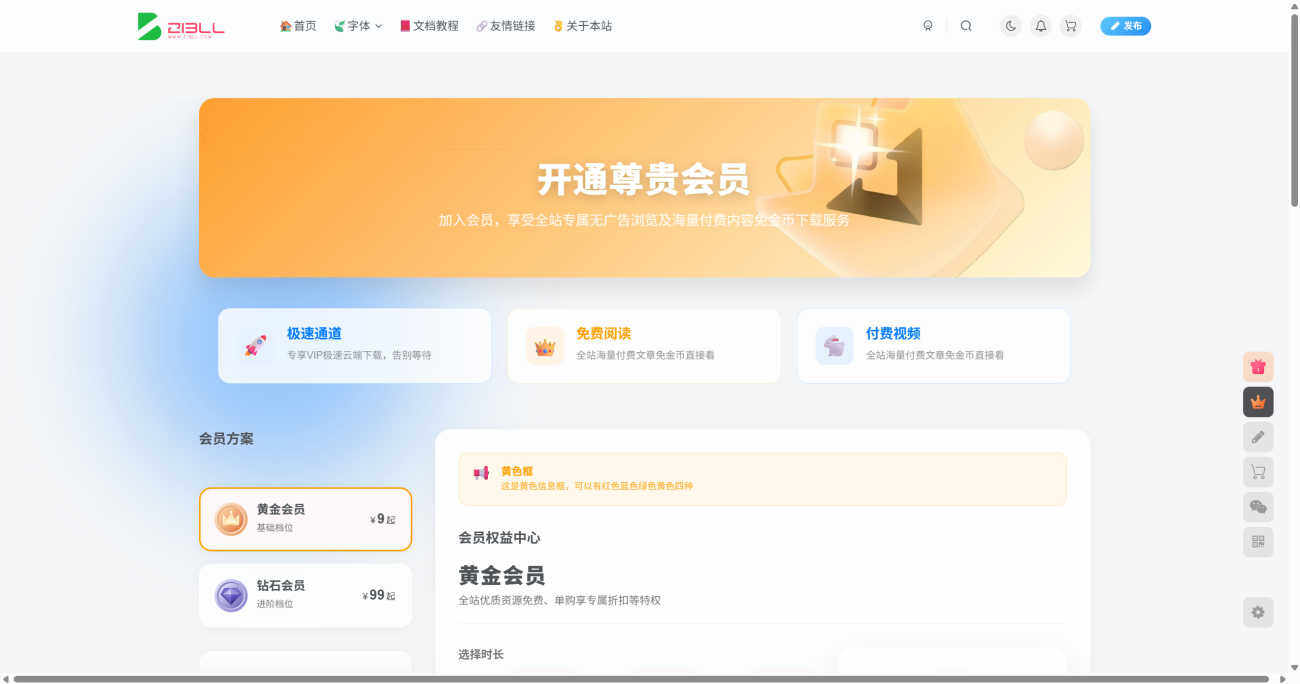Expand the 字体 dropdown menu
Screen dimensions: 1300x684
(x=358, y=26)
